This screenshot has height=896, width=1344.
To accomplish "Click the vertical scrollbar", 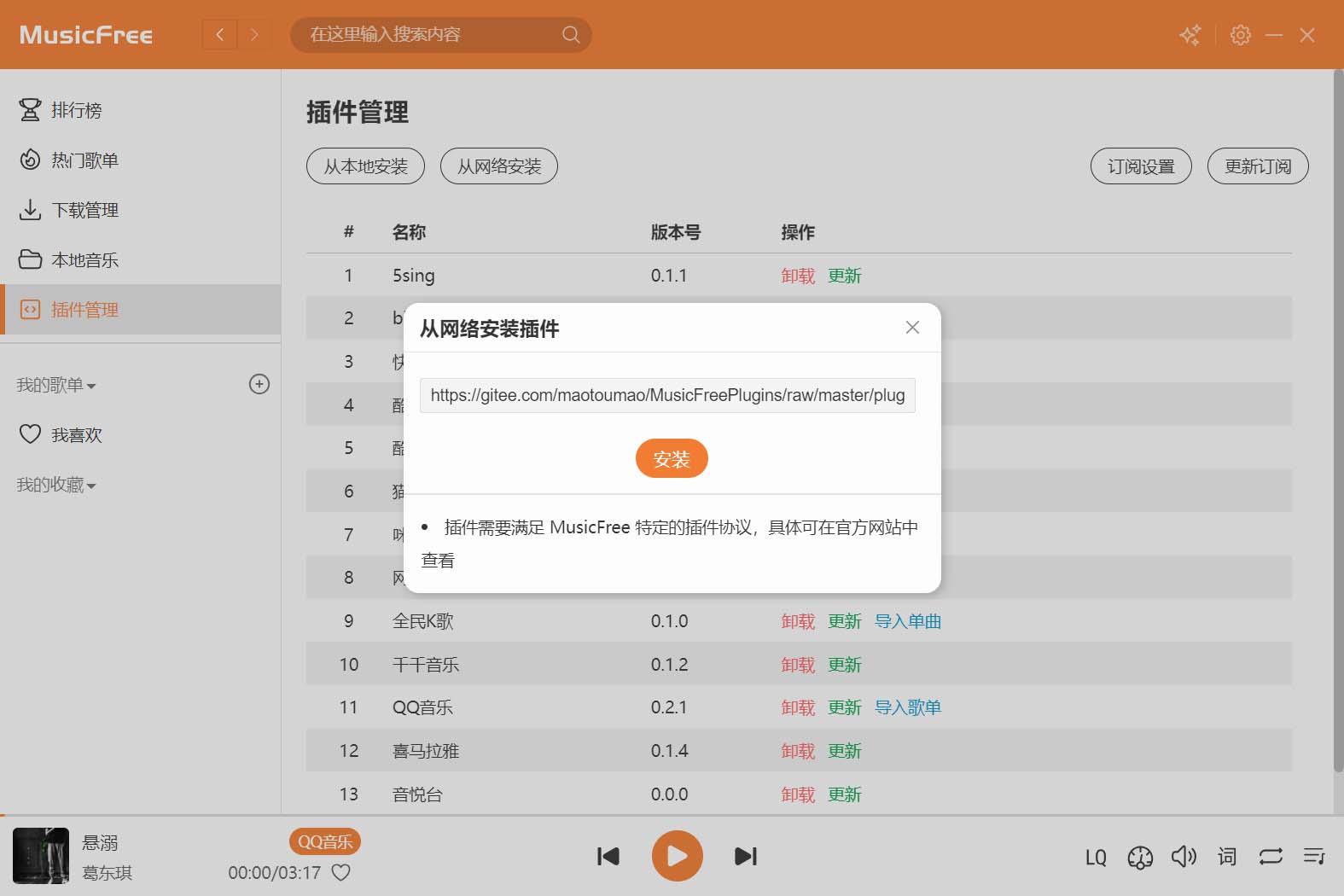I will [1337, 421].
